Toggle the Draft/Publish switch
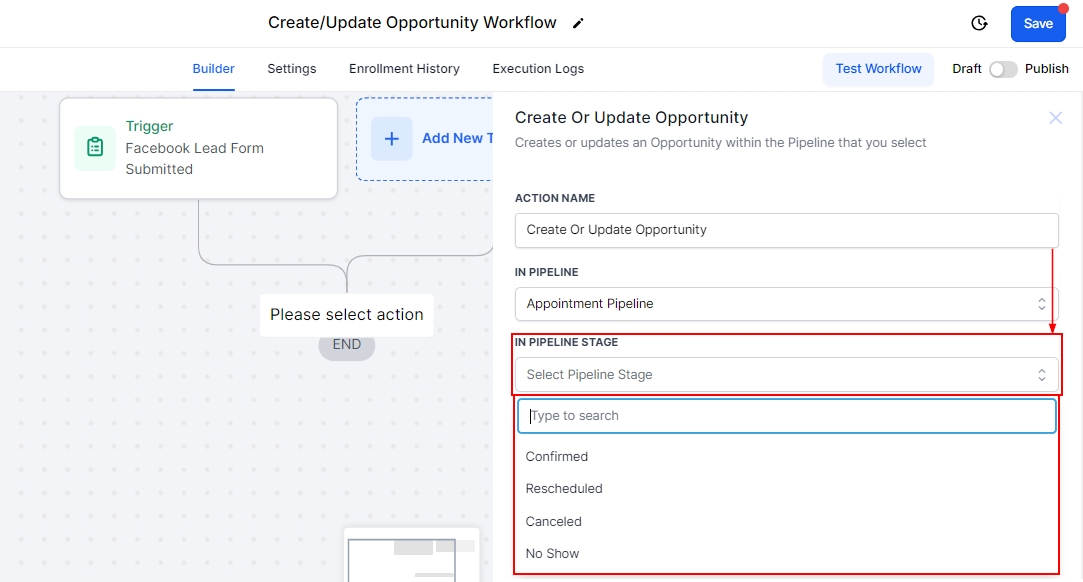This screenshot has width=1083, height=582. (1003, 69)
